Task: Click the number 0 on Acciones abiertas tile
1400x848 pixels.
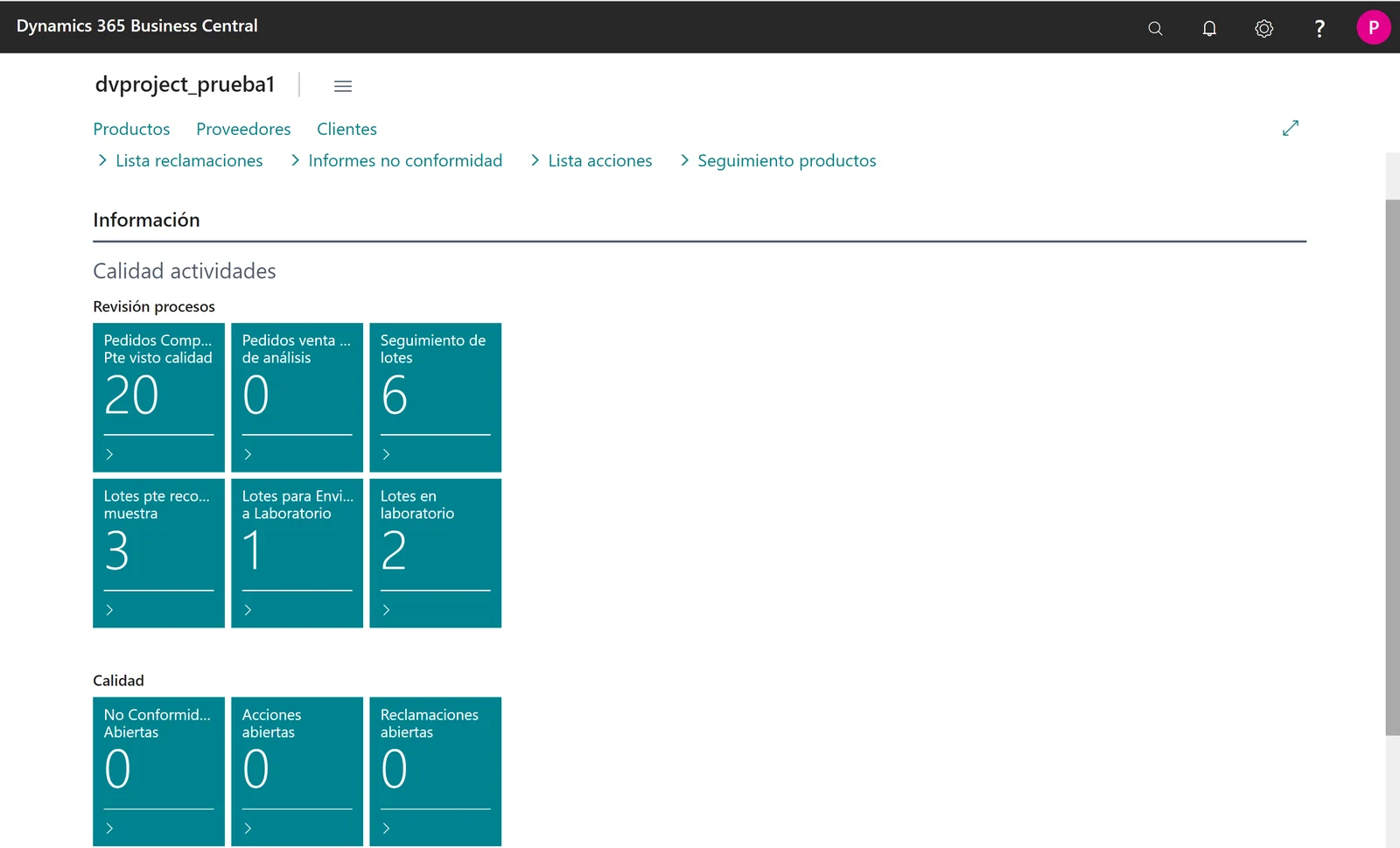Action: click(x=255, y=769)
